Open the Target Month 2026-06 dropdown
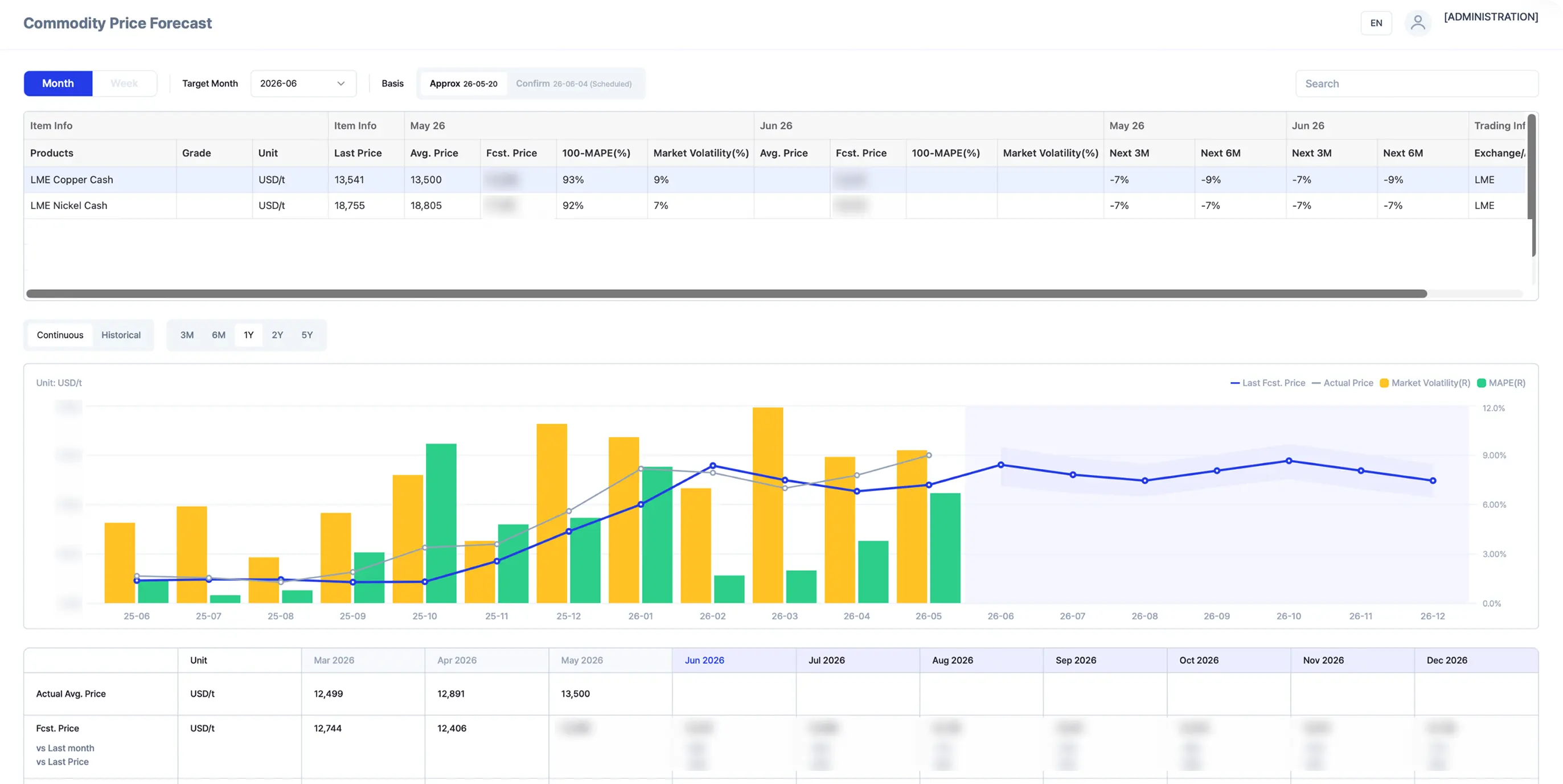 [303, 83]
